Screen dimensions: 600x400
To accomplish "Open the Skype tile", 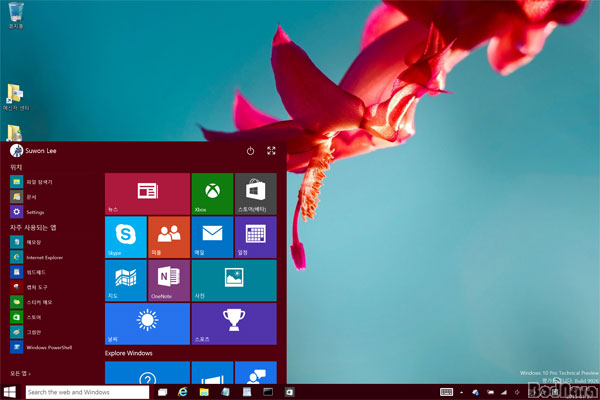I will coord(126,237).
